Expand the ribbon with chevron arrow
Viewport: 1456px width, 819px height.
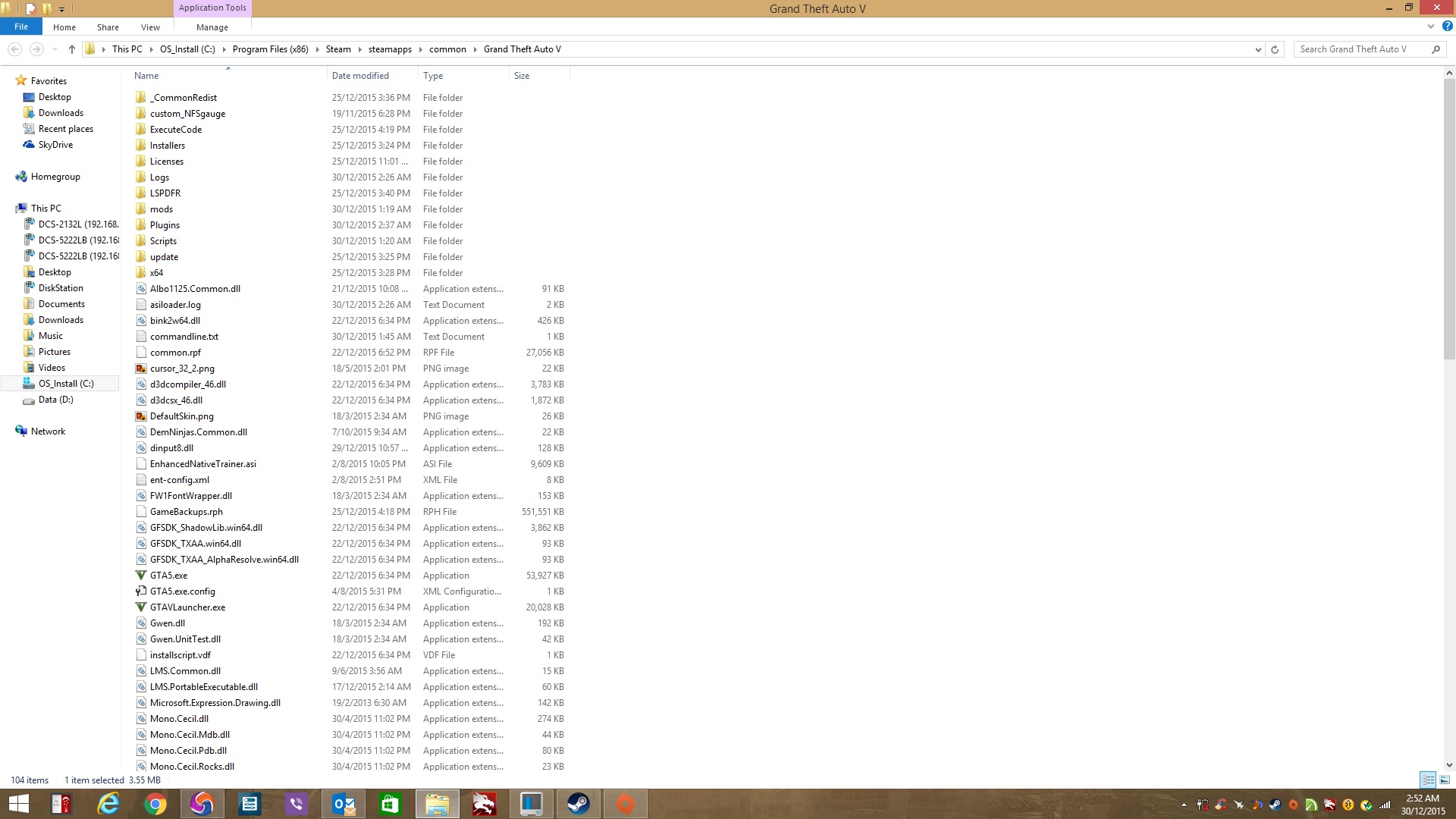click(x=1431, y=27)
